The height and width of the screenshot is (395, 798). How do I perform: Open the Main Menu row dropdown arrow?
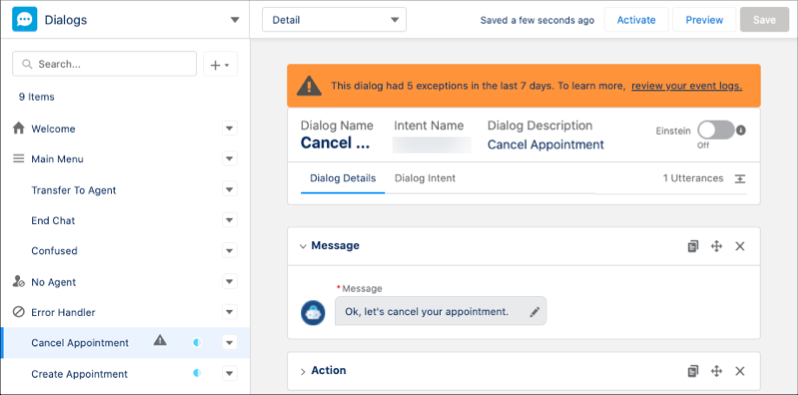click(x=230, y=159)
